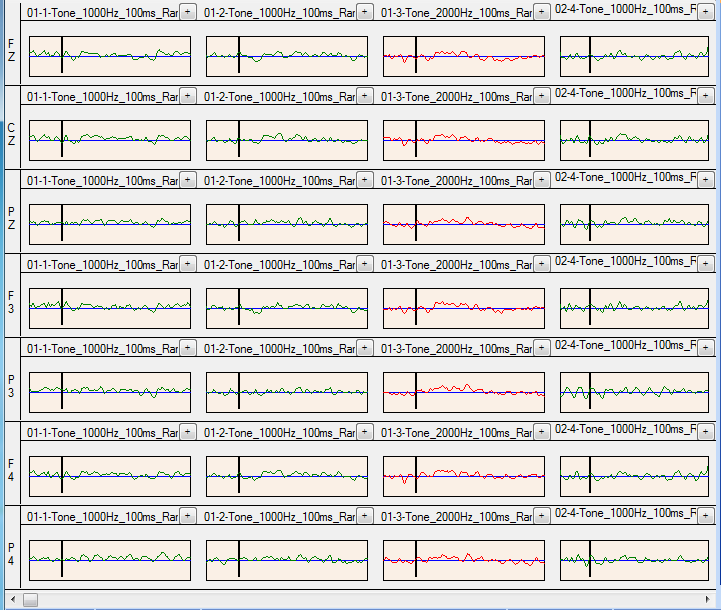Select the F3 red 01-3-Tone_2000Hz waveform plot
The height and width of the screenshot is (610, 721).
pyautogui.click(x=464, y=308)
